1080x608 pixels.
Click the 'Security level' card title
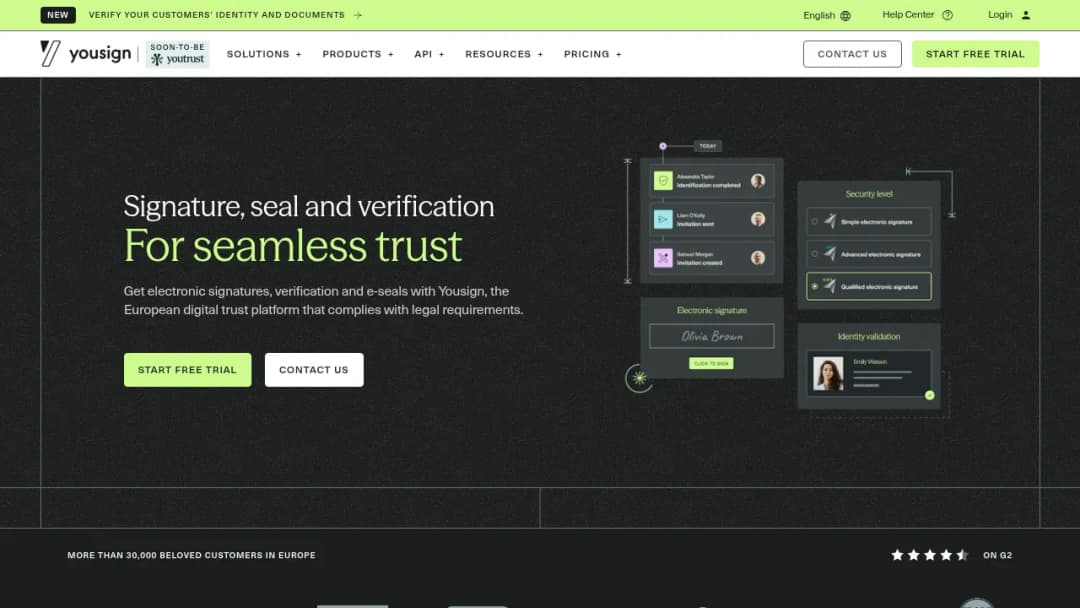[869, 194]
